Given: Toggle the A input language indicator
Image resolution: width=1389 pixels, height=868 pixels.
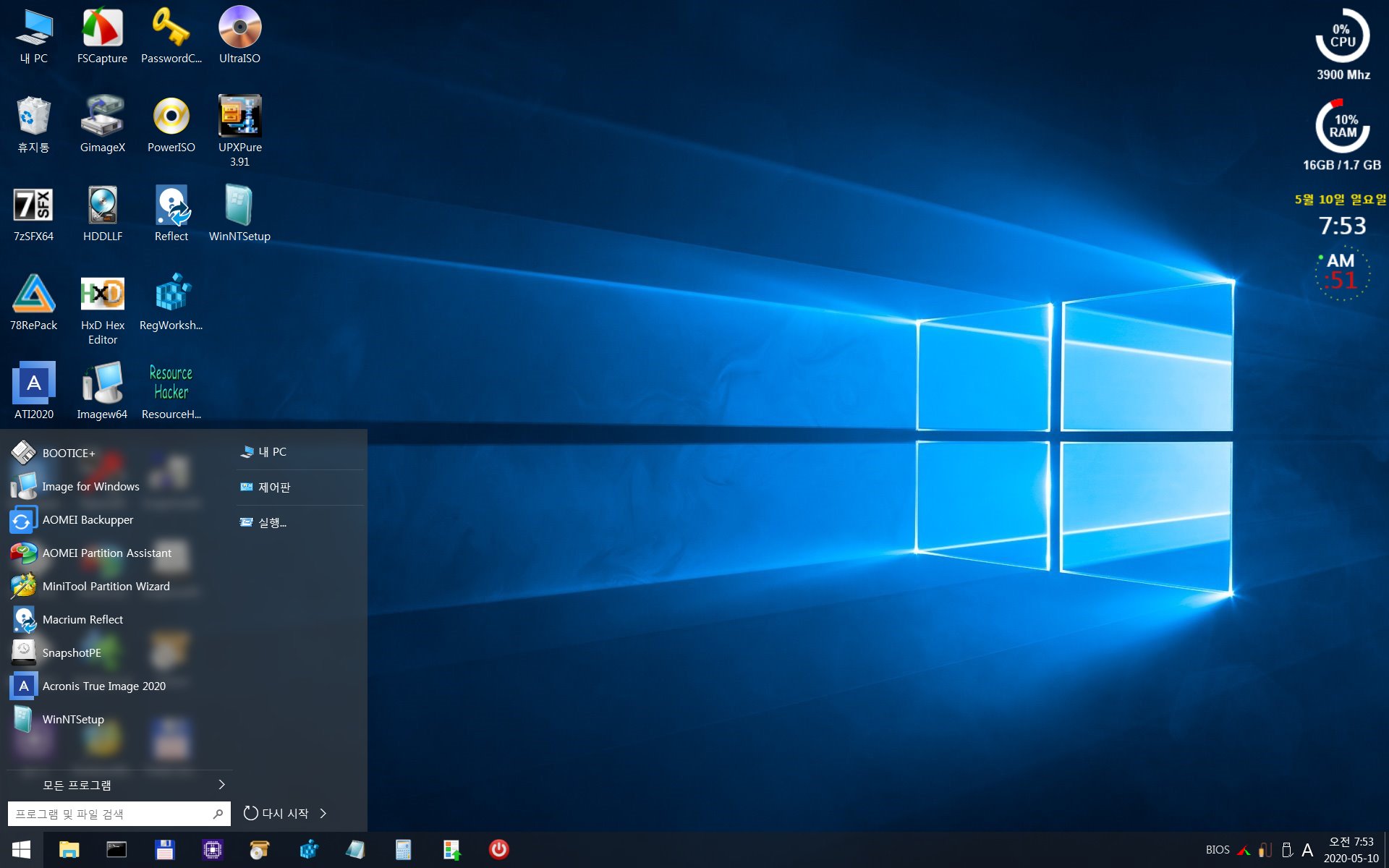Looking at the screenshot, I should click(x=1307, y=850).
